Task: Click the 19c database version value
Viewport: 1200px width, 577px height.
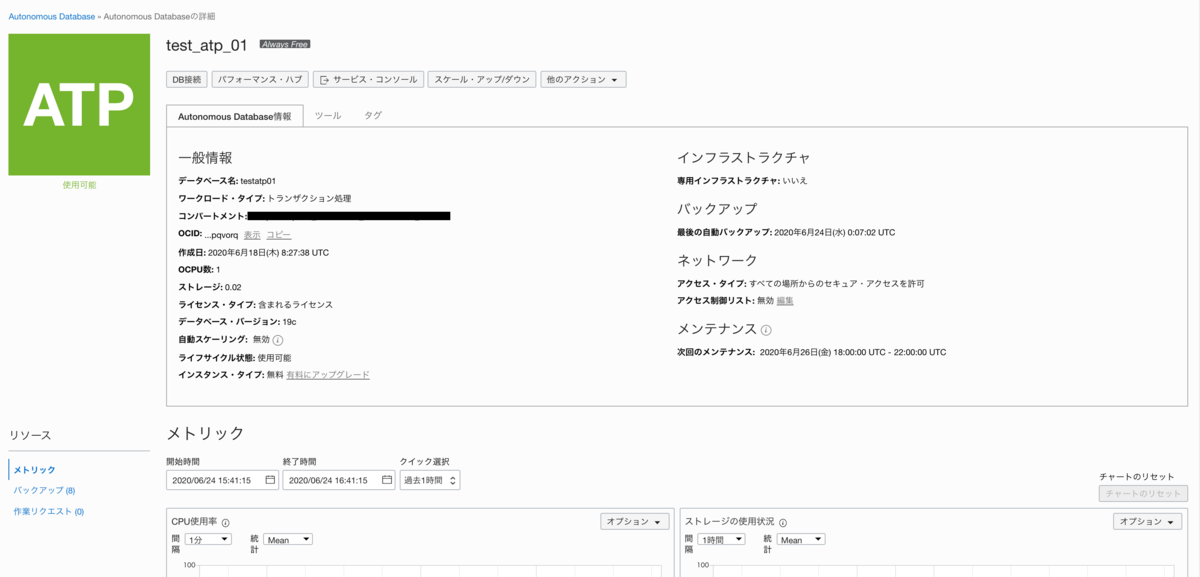Action: point(289,322)
